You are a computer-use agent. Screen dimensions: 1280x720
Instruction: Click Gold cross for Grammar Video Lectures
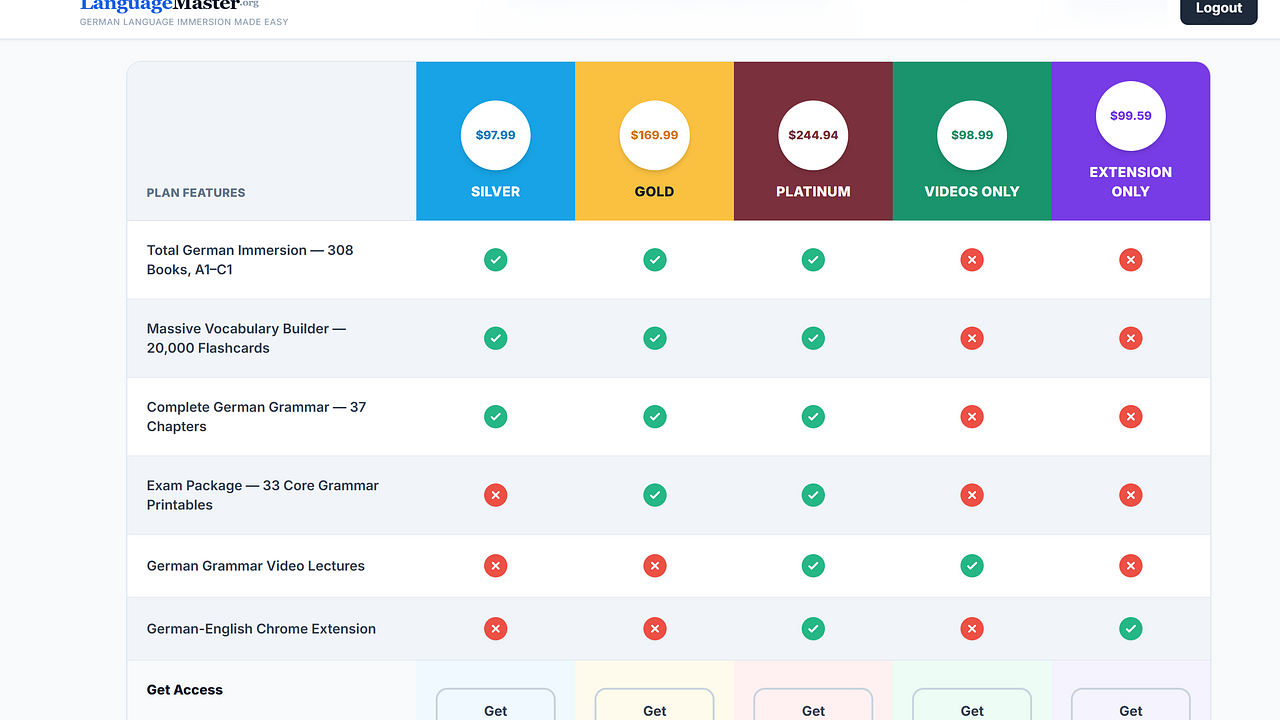(x=654, y=566)
